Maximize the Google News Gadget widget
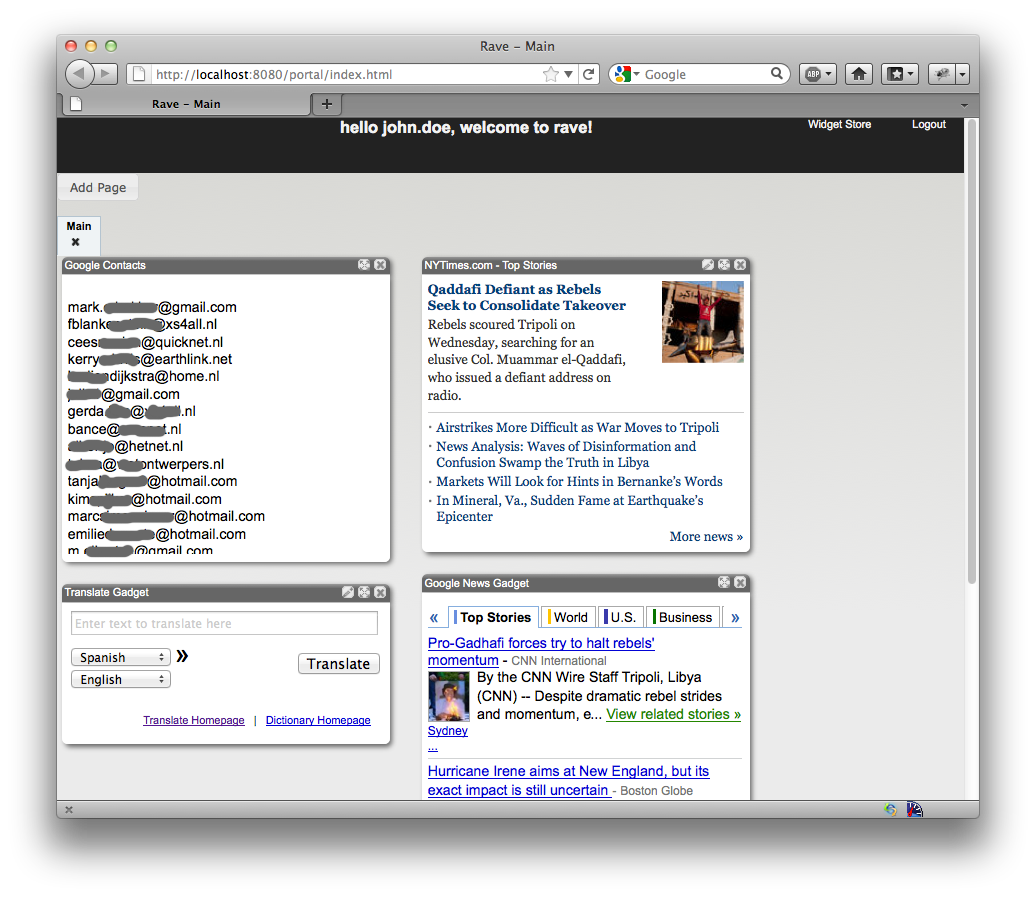Viewport: 1036px width, 897px height. tap(724, 583)
